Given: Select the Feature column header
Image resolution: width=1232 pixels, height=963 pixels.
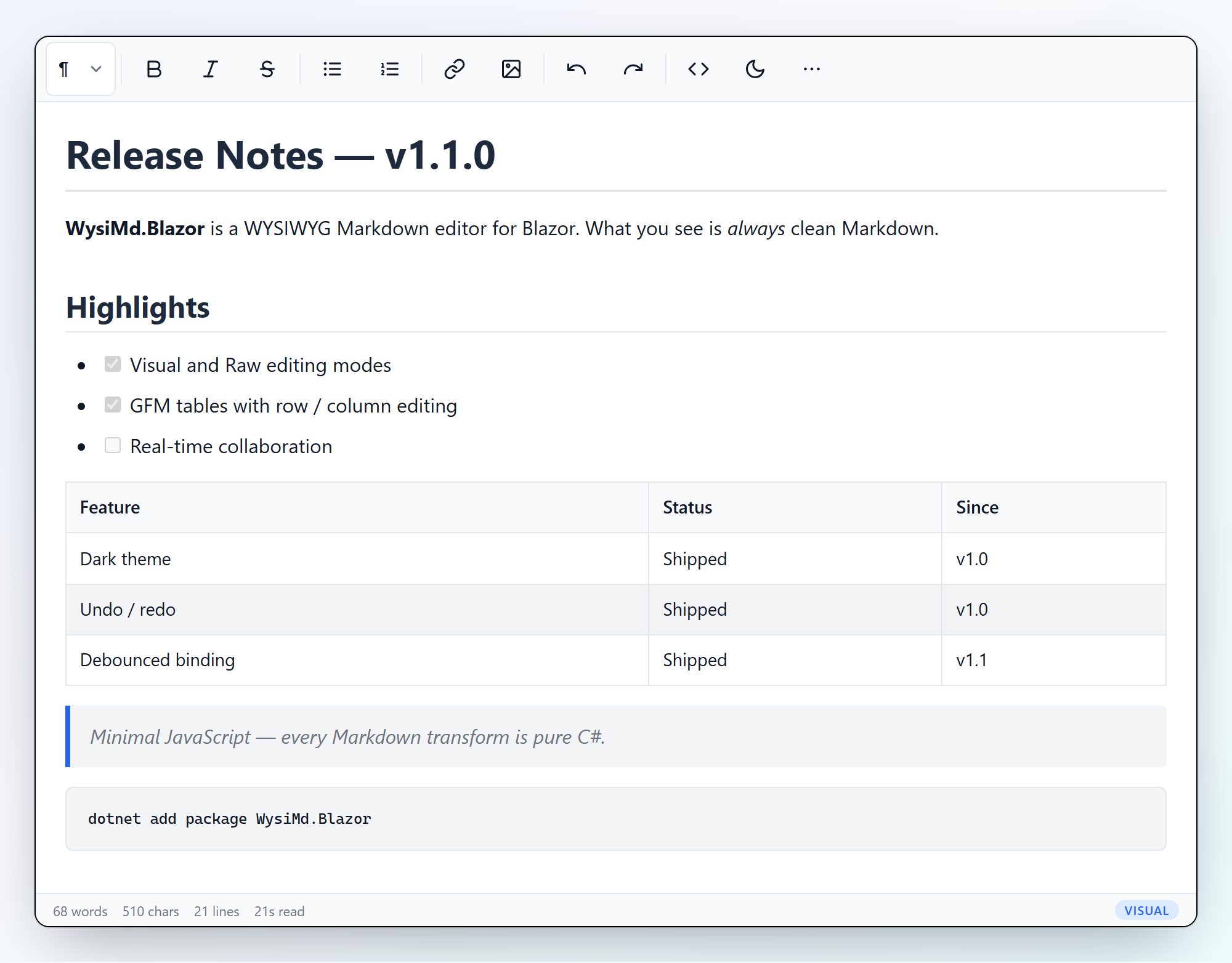Looking at the screenshot, I should click(x=357, y=507).
